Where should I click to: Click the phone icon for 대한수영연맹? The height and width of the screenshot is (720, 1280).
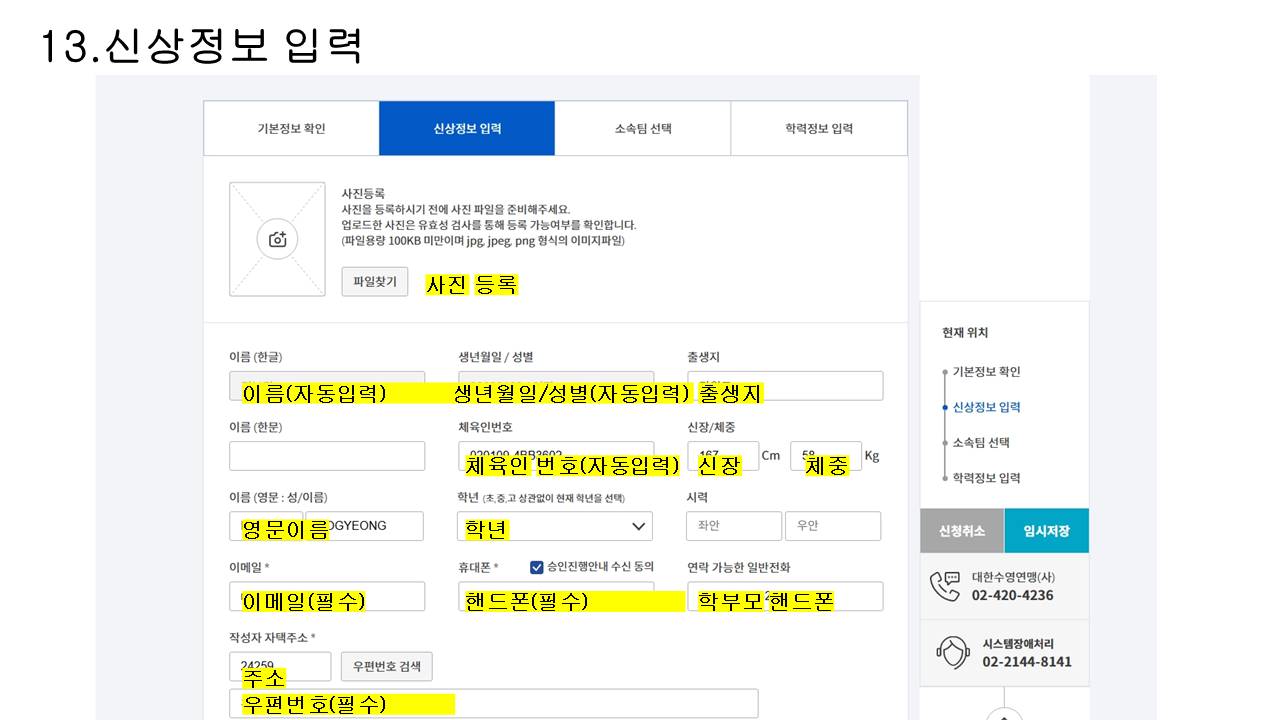coord(944,586)
